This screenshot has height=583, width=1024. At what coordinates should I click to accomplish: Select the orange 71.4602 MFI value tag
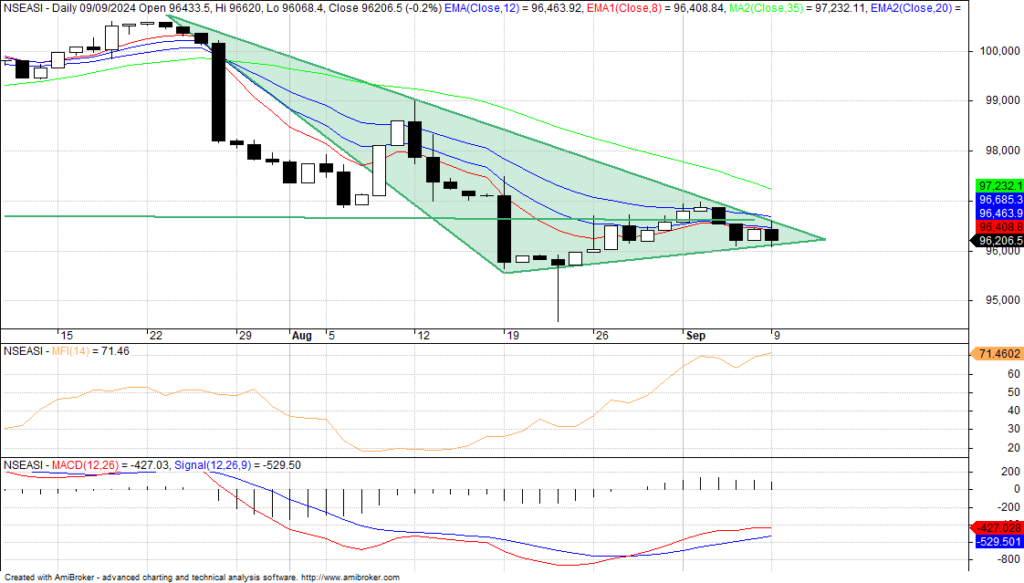coord(996,354)
